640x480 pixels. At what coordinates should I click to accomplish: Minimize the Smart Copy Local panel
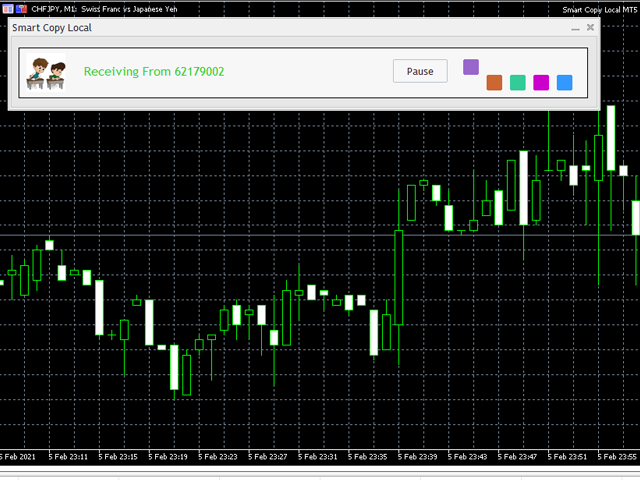[x=575, y=28]
